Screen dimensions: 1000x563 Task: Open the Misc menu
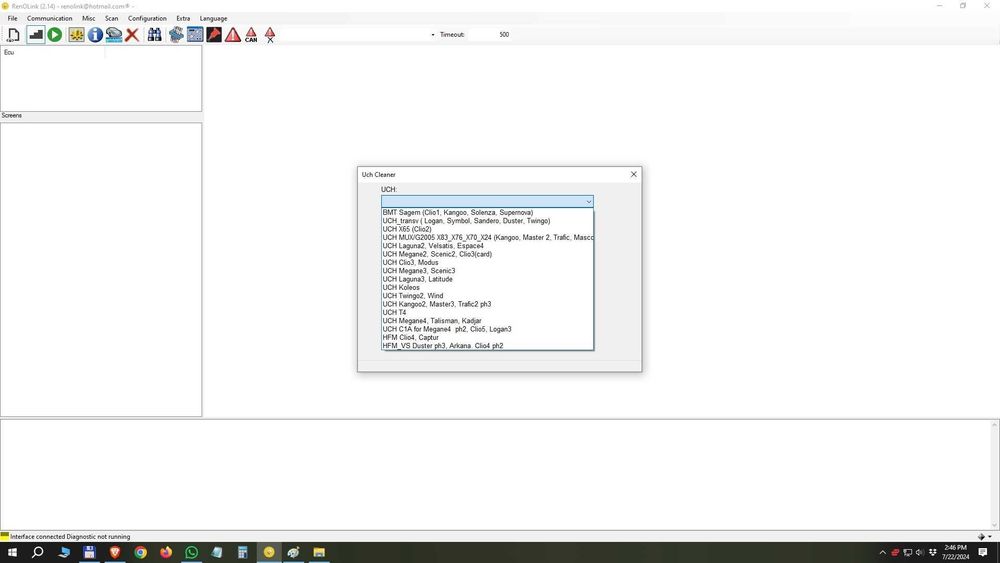click(89, 18)
